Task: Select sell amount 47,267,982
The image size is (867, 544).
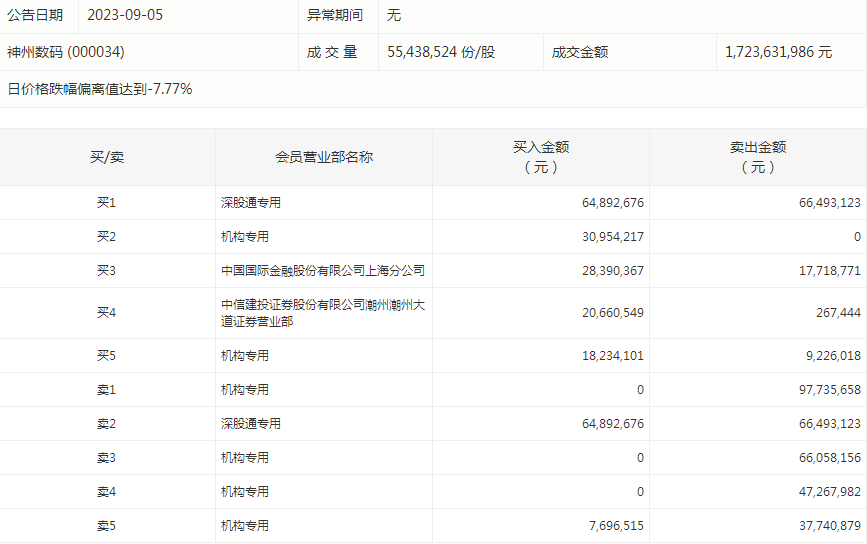Action: point(829,492)
